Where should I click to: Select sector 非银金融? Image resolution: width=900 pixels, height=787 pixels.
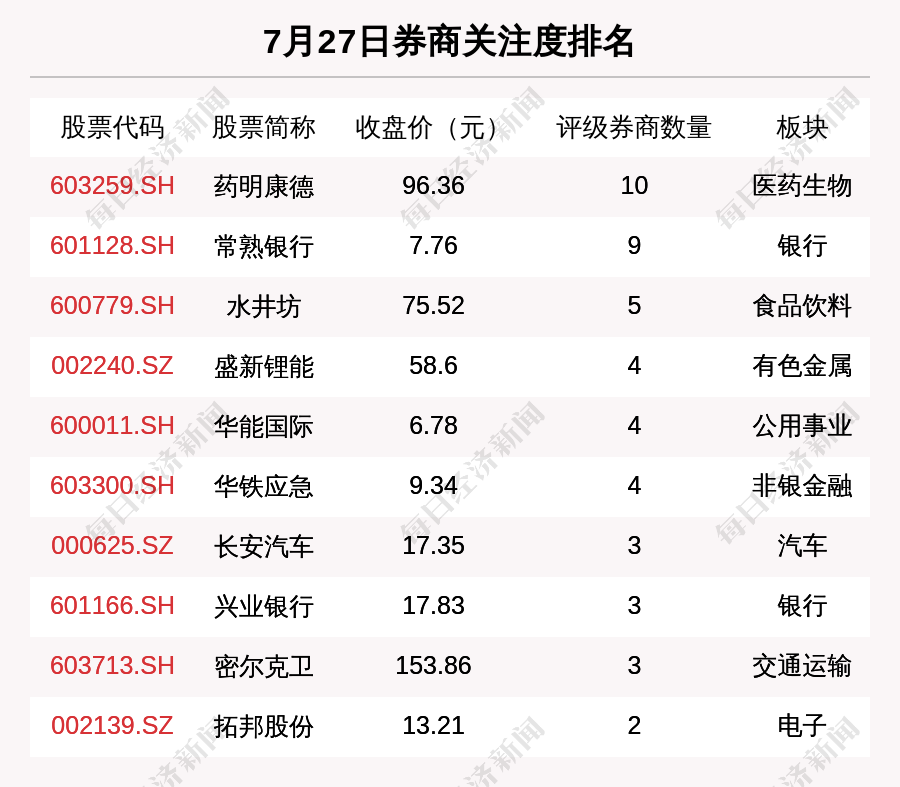pyautogui.click(x=802, y=486)
